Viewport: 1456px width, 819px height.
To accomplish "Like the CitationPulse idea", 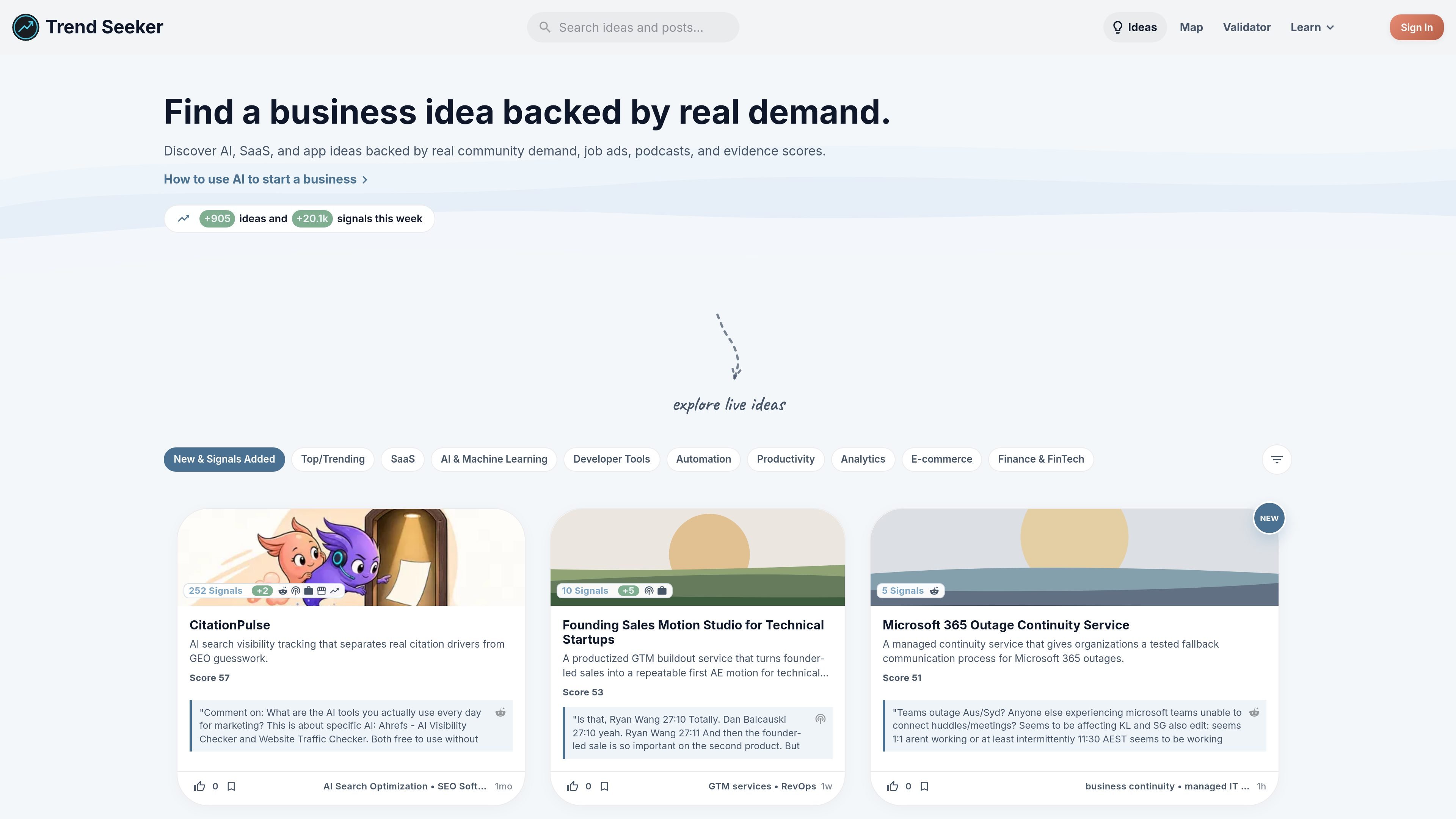I will tap(199, 786).
